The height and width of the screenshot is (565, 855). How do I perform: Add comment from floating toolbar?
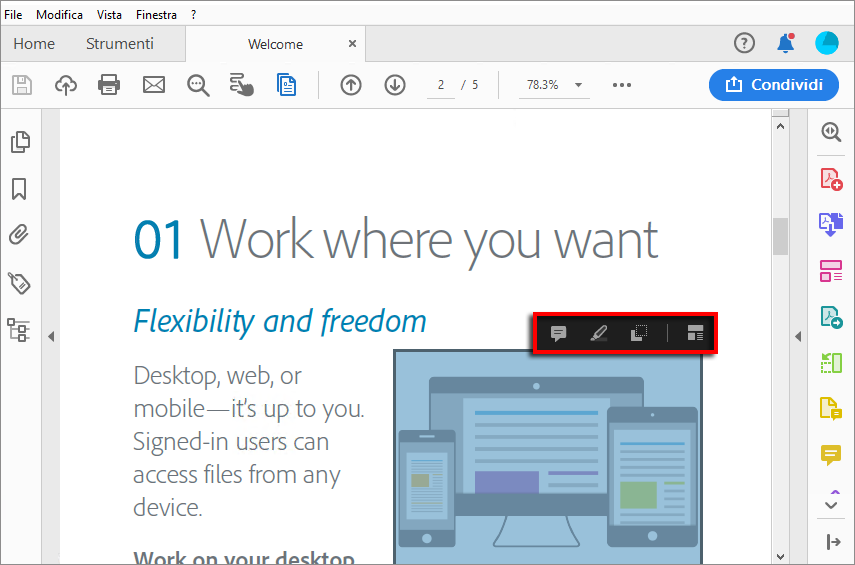click(x=558, y=333)
